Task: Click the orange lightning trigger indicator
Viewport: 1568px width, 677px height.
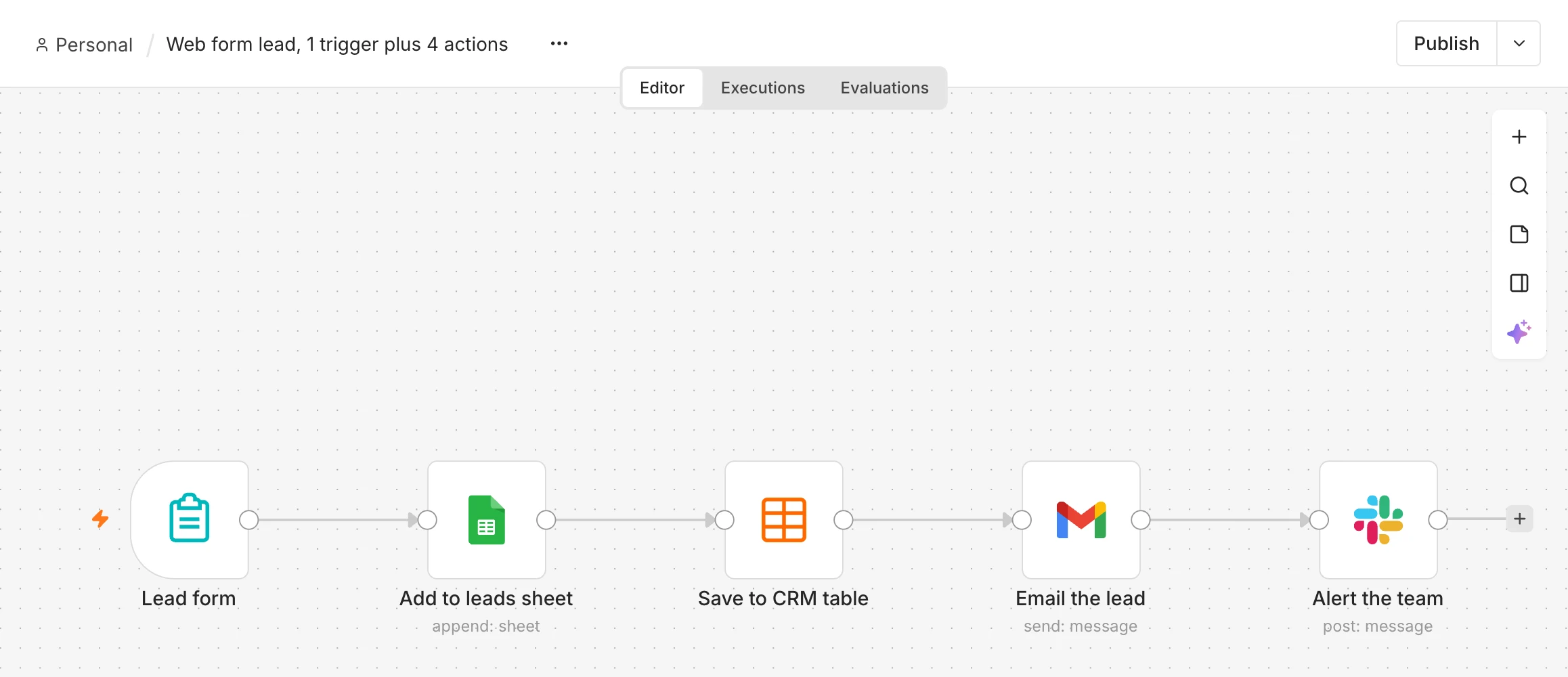Action: pos(100,519)
